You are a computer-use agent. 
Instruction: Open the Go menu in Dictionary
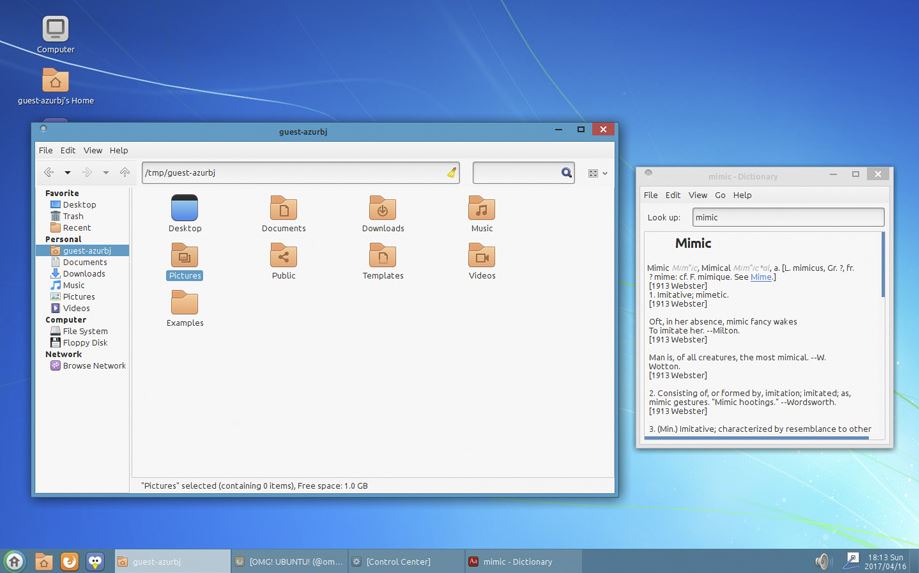click(x=720, y=195)
